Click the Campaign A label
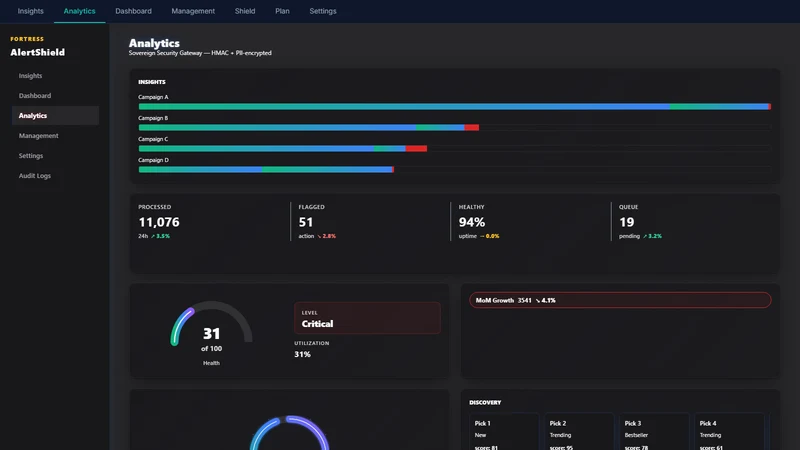Image resolution: width=800 pixels, height=450 pixels. click(x=153, y=97)
